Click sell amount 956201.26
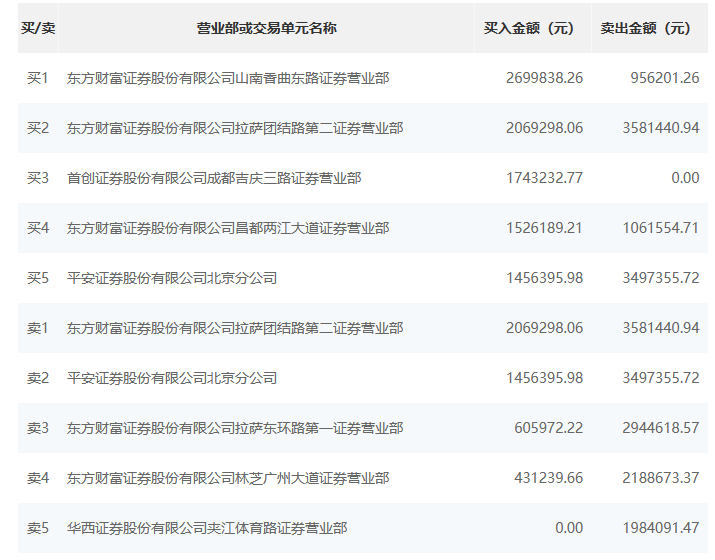The image size is (715, 560). [x=665, y=78]
